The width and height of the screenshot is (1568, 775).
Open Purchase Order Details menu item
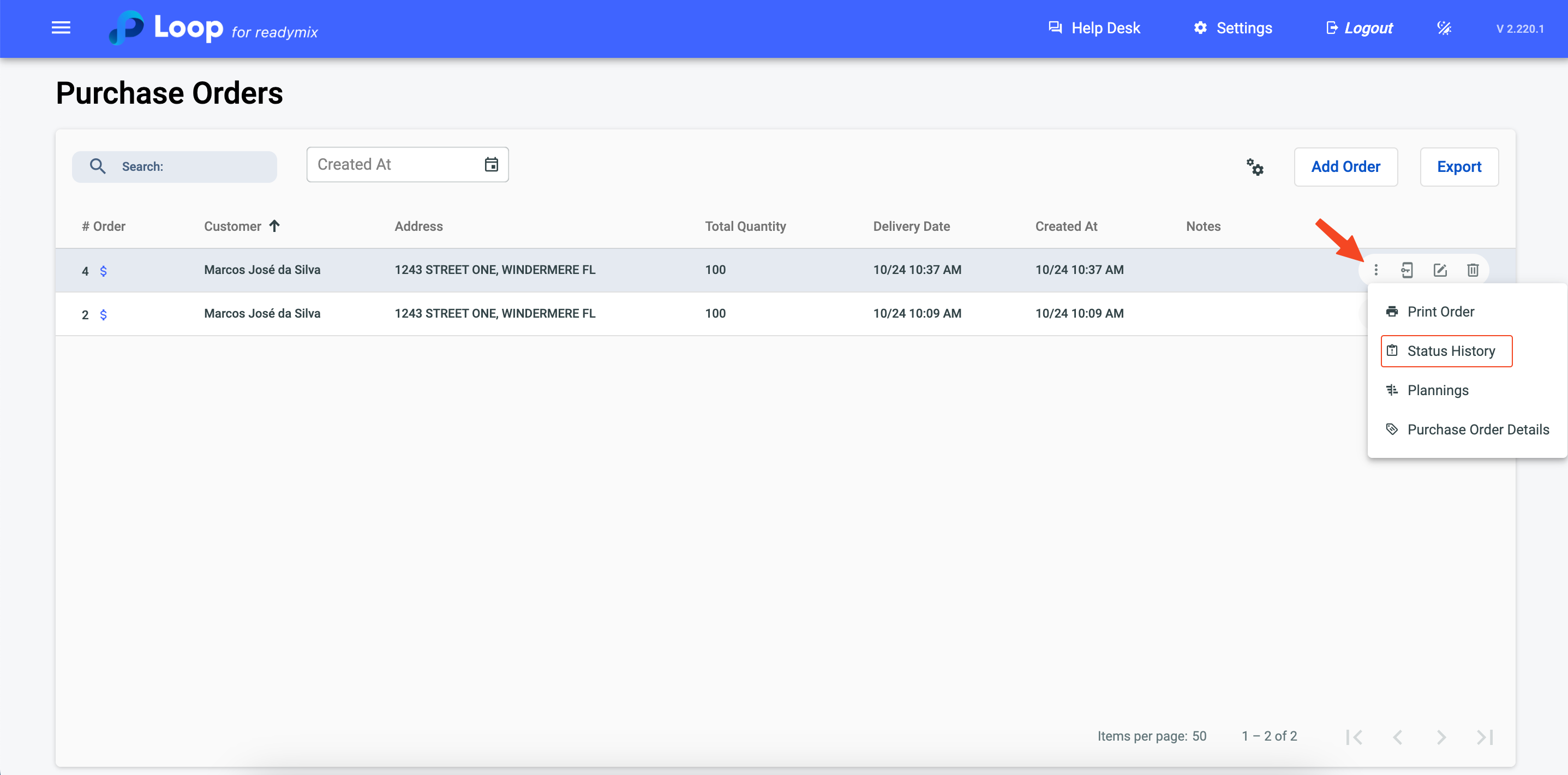[x=1477, y=430]
